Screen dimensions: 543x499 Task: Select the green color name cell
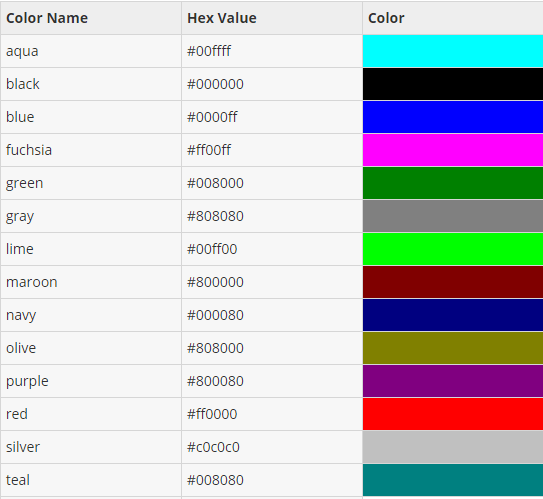[91, 183]
